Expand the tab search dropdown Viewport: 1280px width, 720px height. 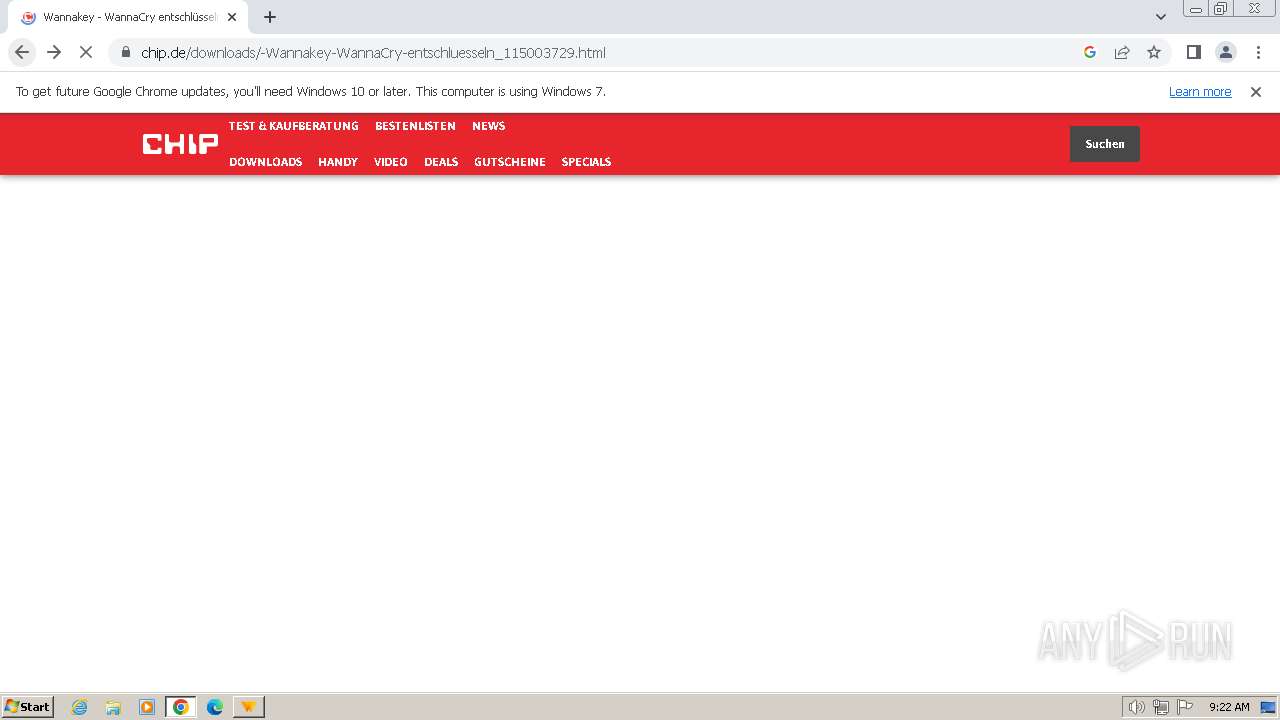click(x=1161, y=17)
